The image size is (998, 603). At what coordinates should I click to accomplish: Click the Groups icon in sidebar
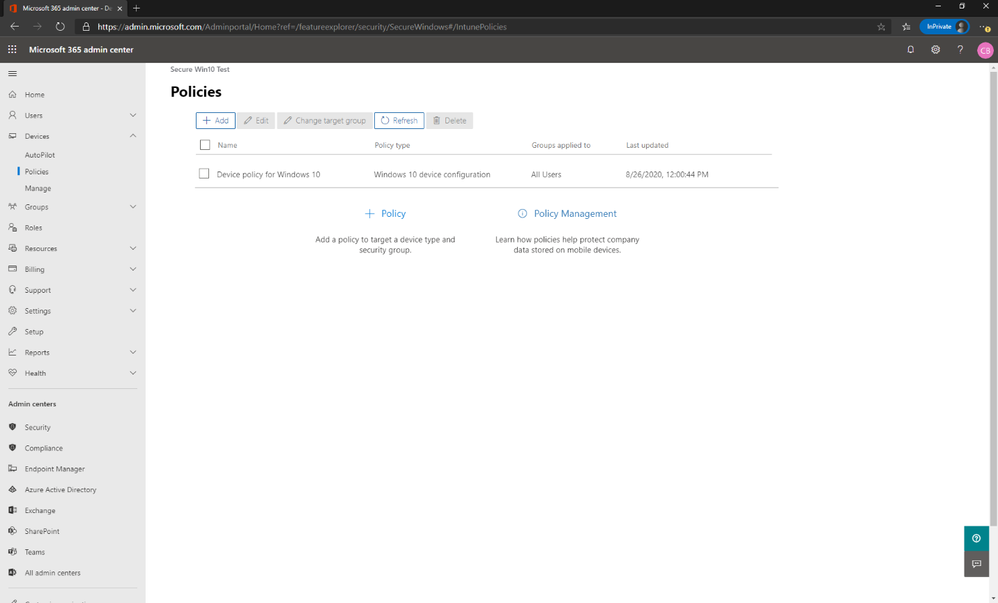(x=12, y=207)
